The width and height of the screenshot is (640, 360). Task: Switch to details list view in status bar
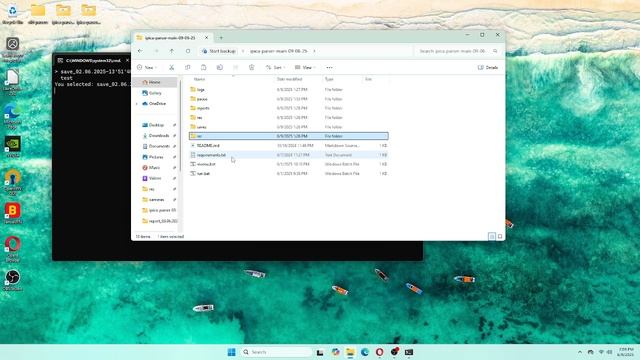pyautogui.click(x=492, y=236)
